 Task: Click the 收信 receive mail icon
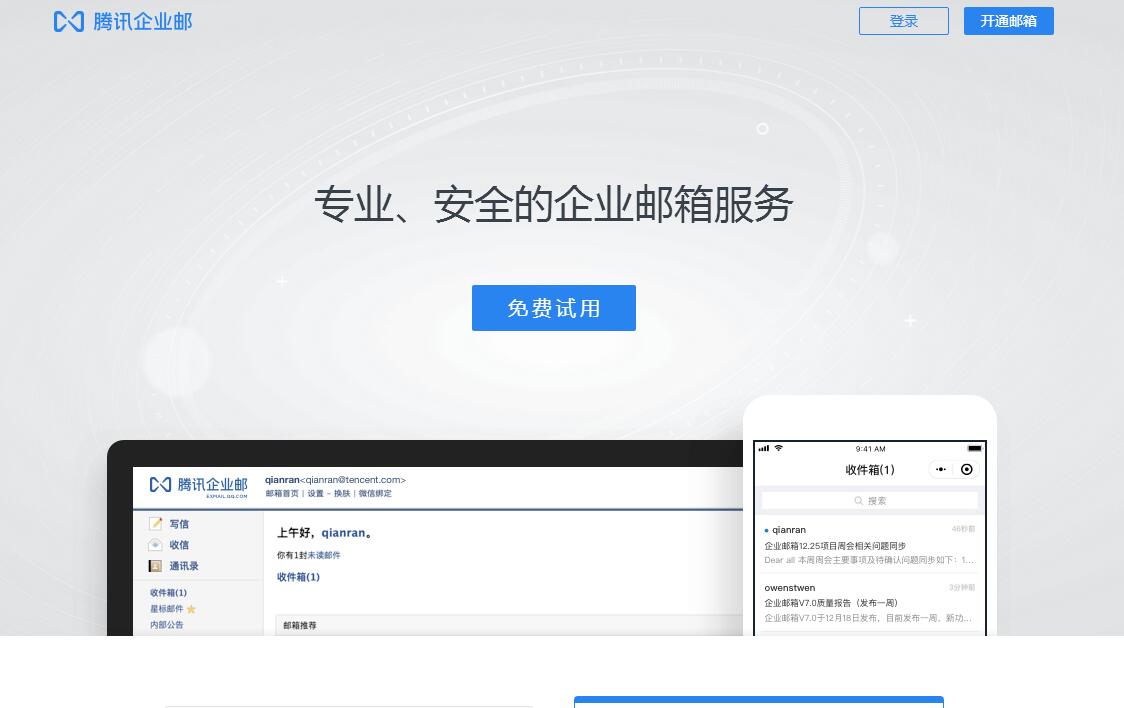(156, 545)
